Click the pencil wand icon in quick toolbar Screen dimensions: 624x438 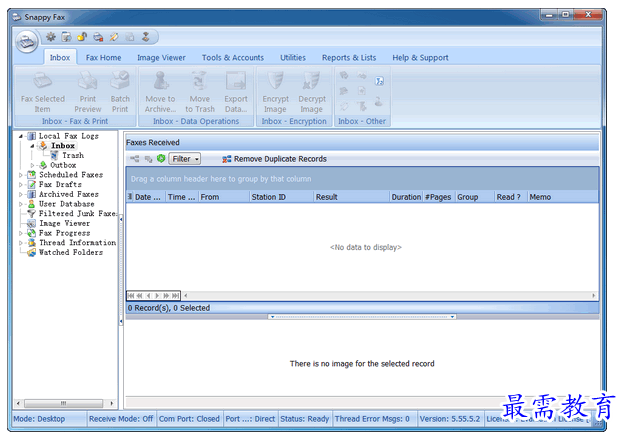[x=114, y=37]
